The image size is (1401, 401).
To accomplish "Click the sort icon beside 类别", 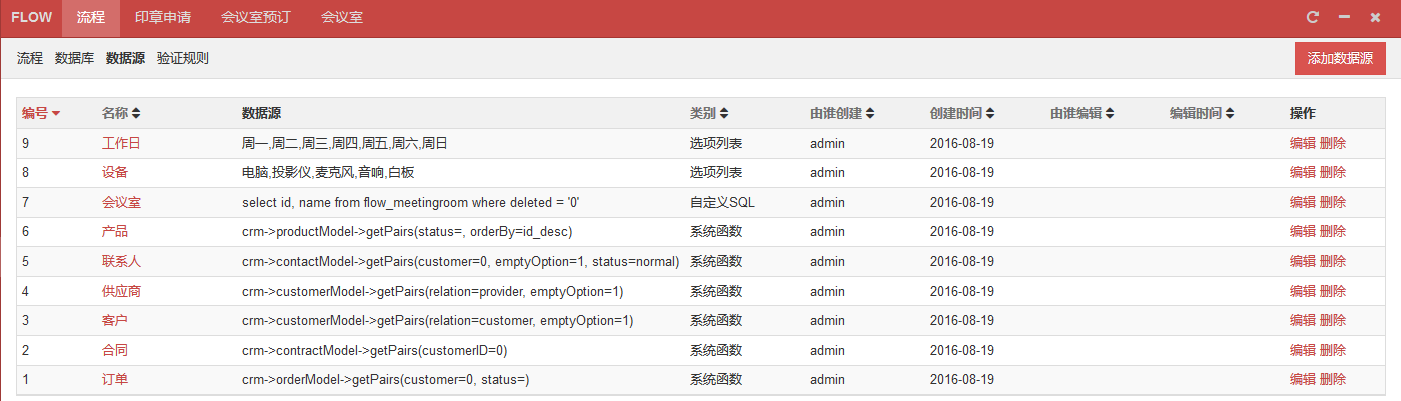I will (x=724, y=113).
